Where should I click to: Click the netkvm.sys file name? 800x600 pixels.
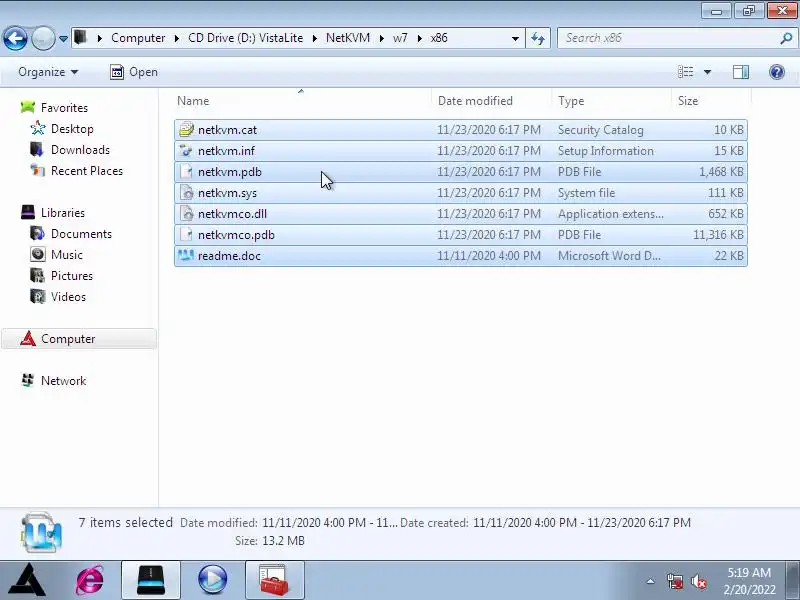(228, 193)
